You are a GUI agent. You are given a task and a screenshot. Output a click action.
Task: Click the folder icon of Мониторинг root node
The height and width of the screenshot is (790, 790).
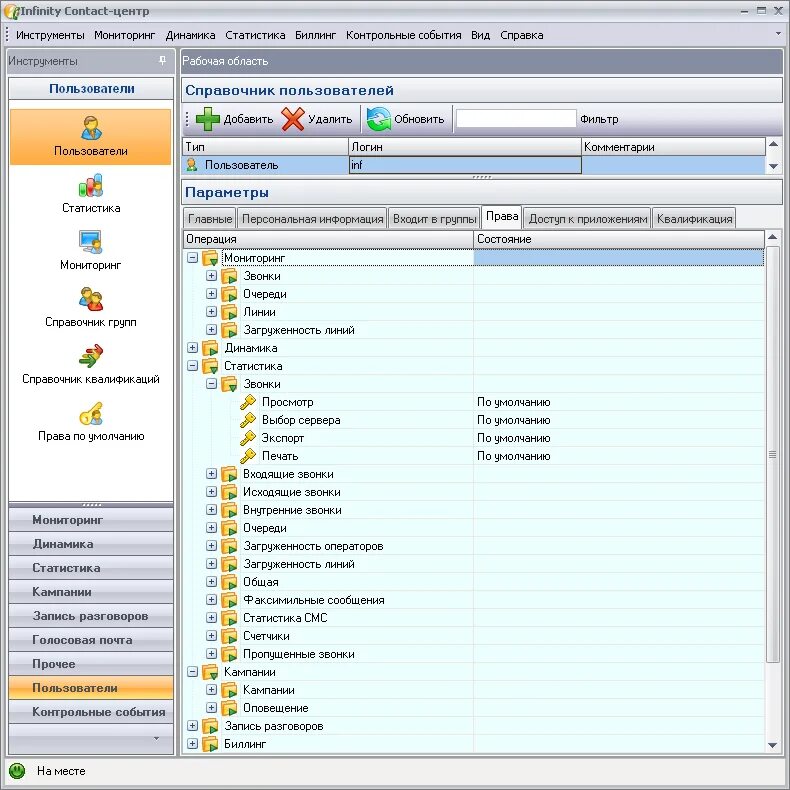pyautogui.click(x=210, y=258)
